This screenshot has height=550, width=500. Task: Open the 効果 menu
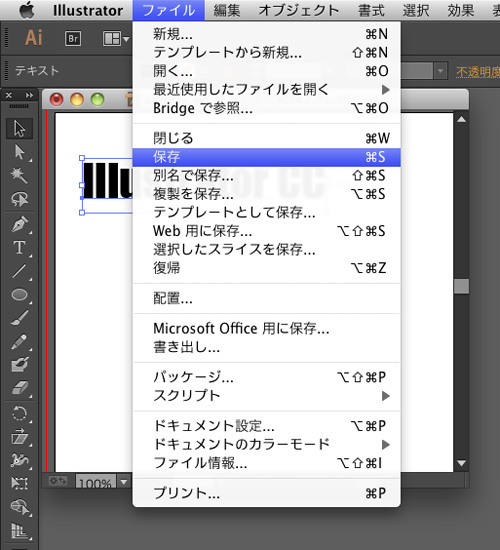coord(461,11)
